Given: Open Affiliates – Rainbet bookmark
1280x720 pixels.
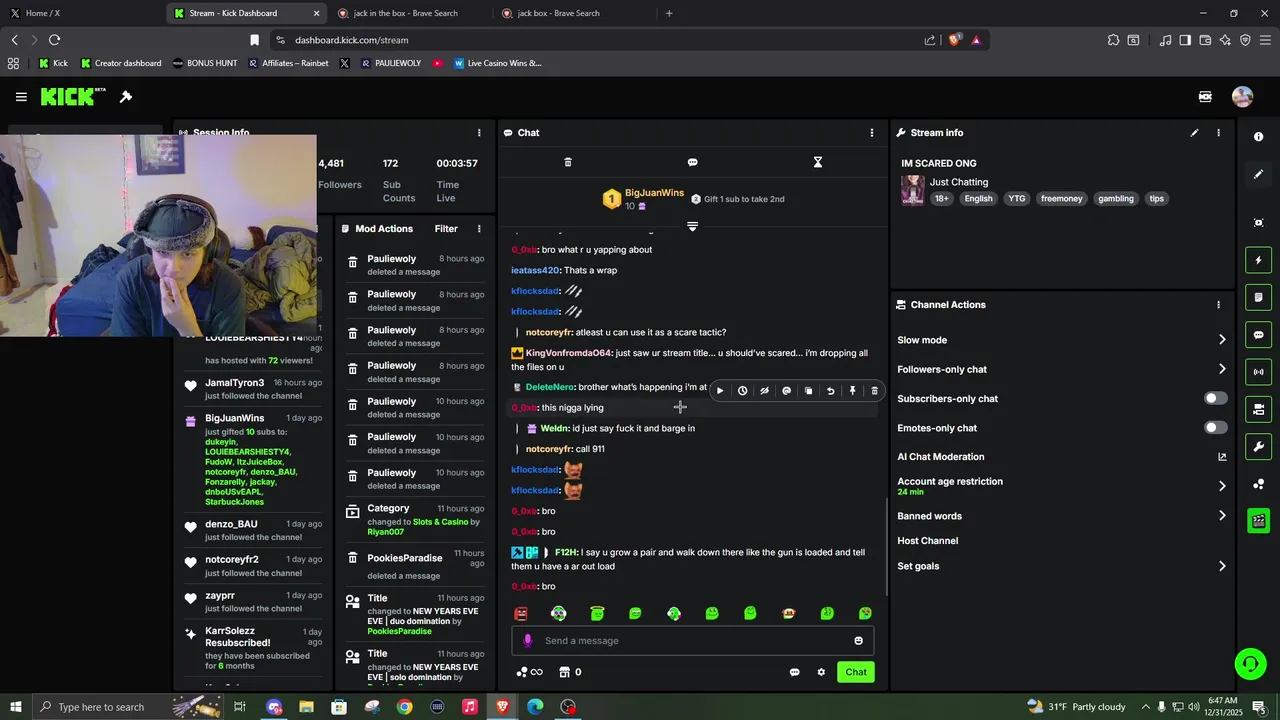Looking at the screenshot, I should [287, 63].
